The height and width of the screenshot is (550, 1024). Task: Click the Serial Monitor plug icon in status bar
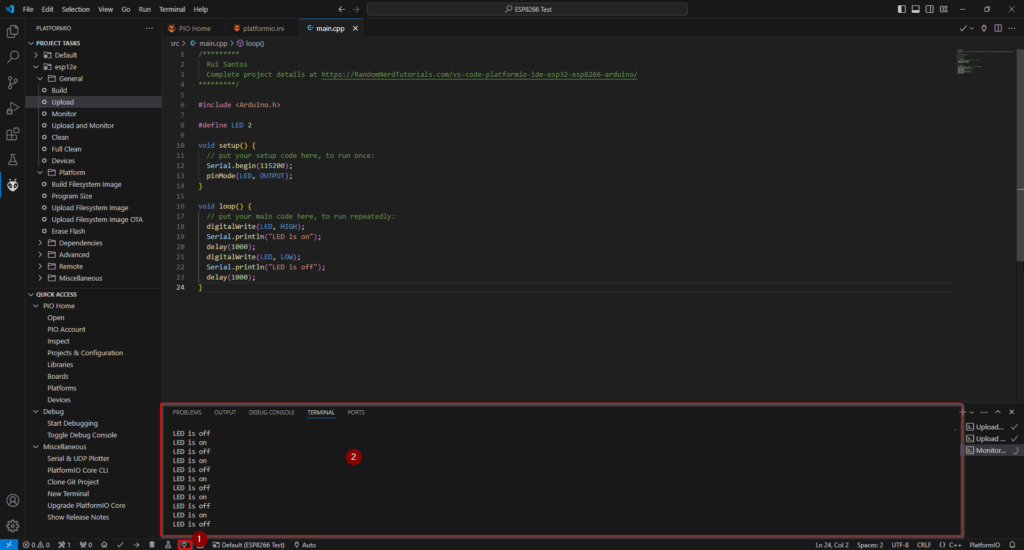184,545
